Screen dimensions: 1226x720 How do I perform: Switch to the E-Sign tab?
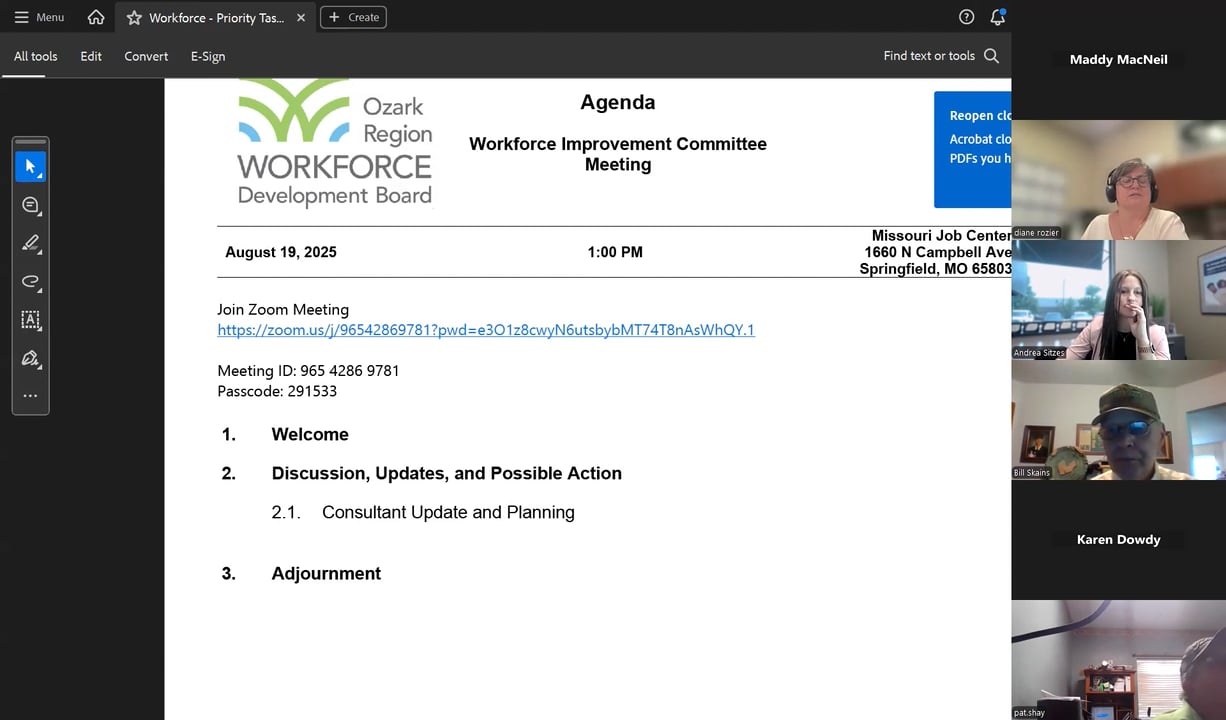pos(207,56)
